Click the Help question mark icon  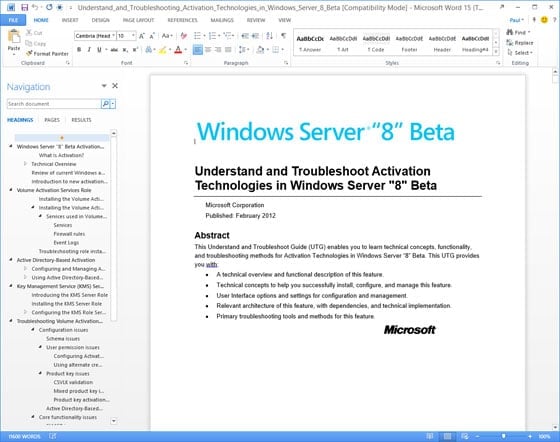tap(554, 20)
